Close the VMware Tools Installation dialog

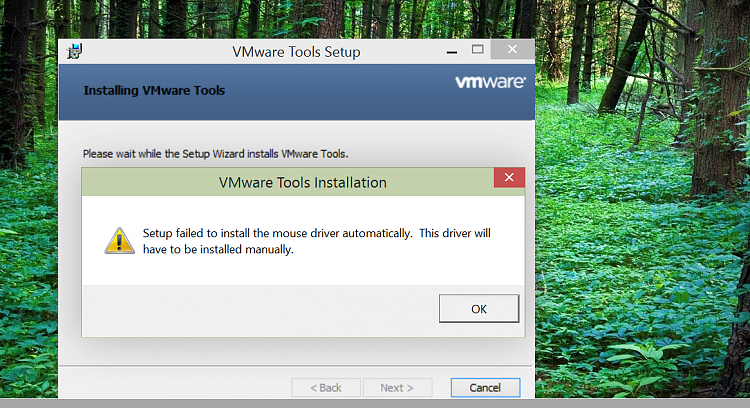tap(509, 177)
